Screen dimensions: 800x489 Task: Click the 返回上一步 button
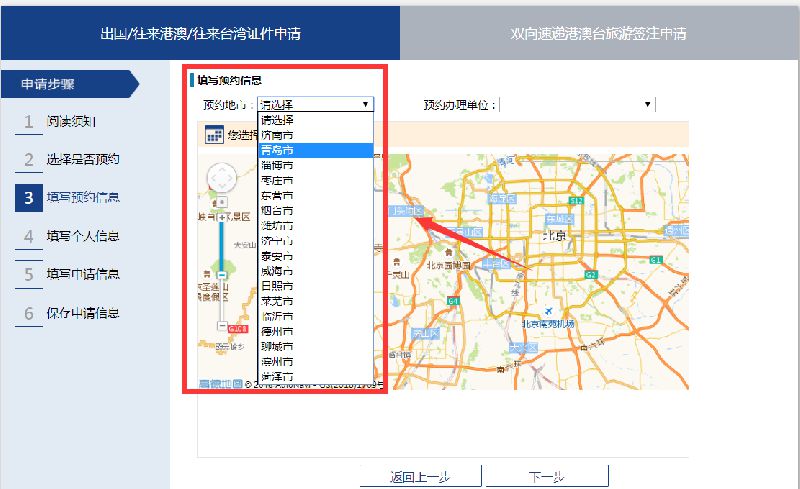click(x=421, y=477)
